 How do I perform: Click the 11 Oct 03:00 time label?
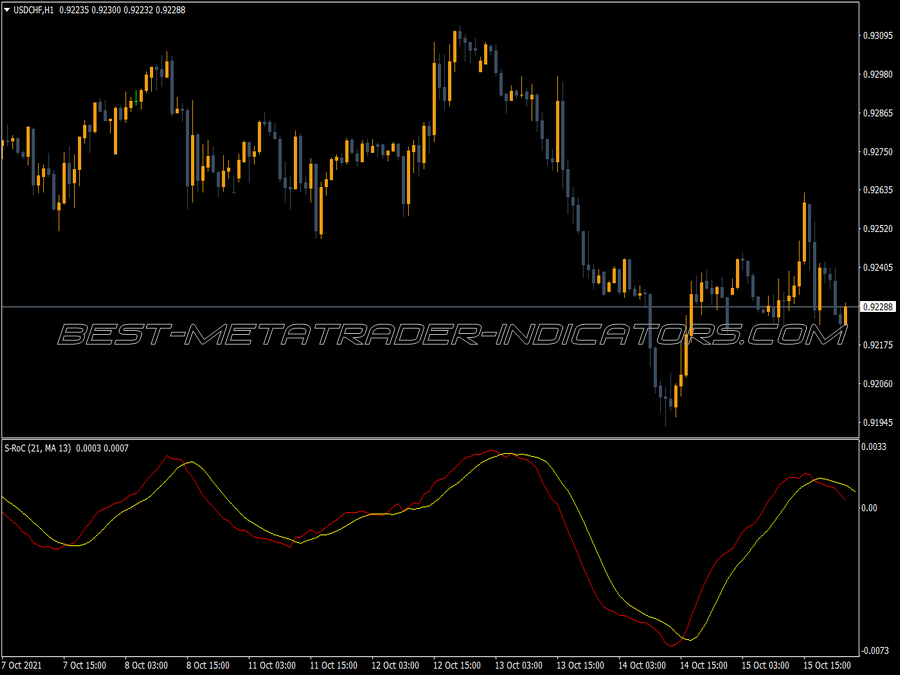272,666
